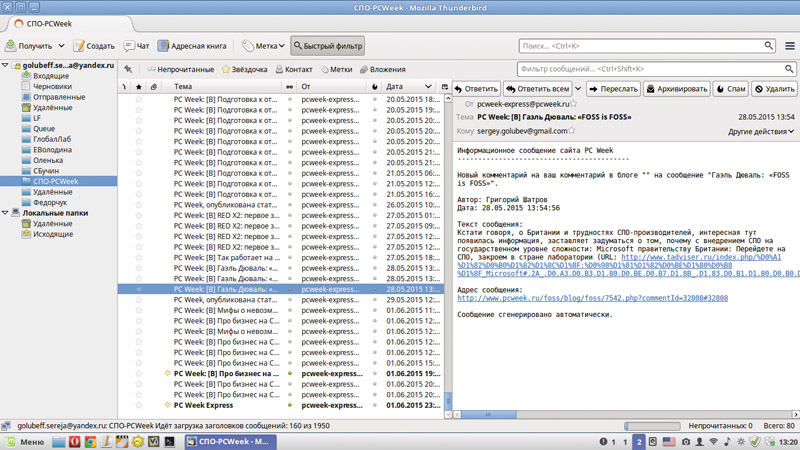Open the file manager from the taskbar
Image resolution: width=800 pixels, height=450 pixels.
coord(59,442)
